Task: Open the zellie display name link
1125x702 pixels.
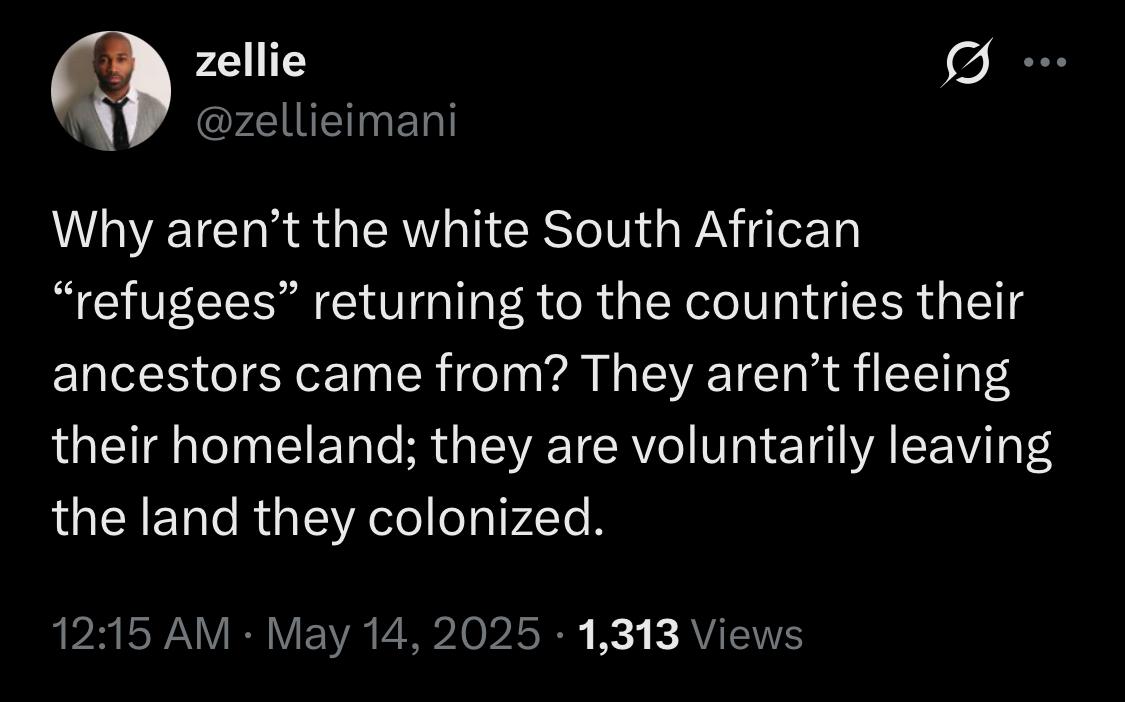Action: [251, 61]
